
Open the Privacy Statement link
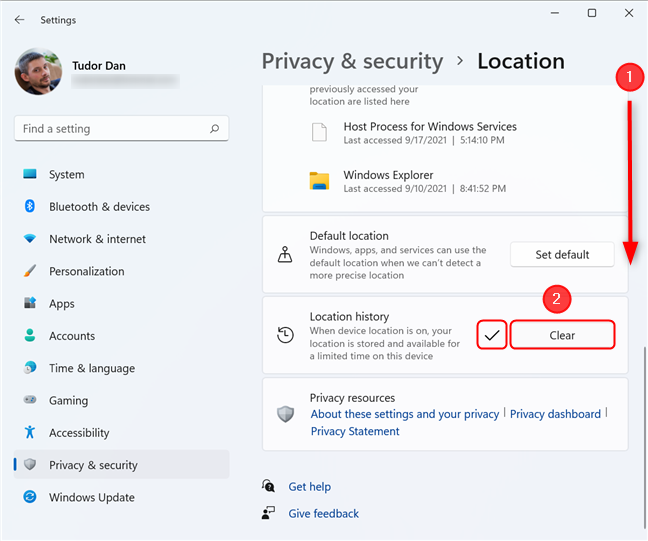355,431
